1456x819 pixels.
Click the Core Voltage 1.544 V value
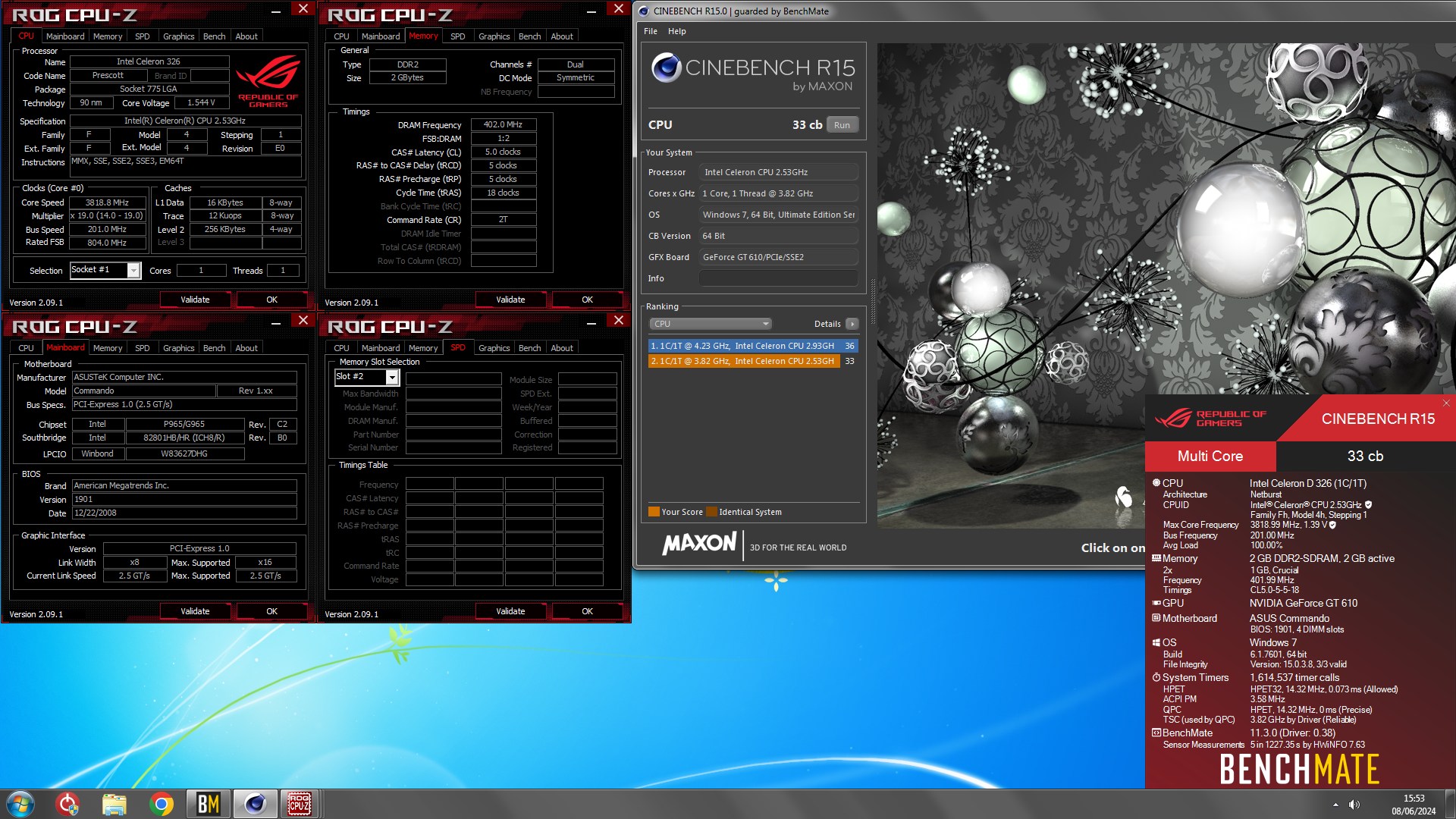tap(201, 102)
